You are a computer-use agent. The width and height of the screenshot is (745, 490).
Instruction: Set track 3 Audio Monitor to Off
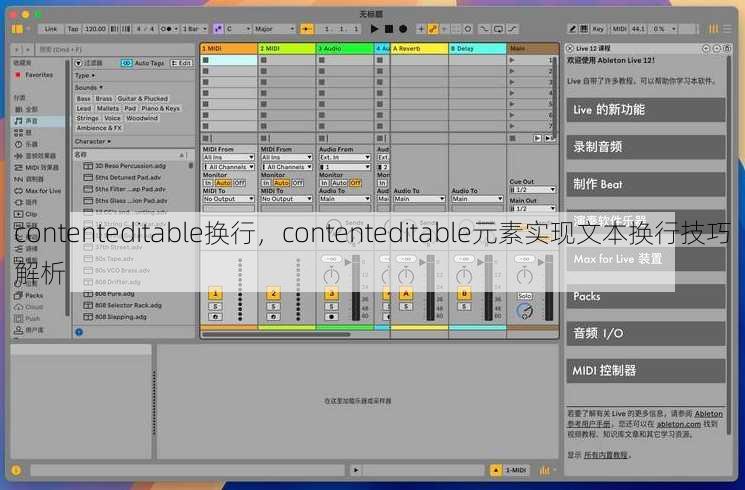(x=355, y=183)
